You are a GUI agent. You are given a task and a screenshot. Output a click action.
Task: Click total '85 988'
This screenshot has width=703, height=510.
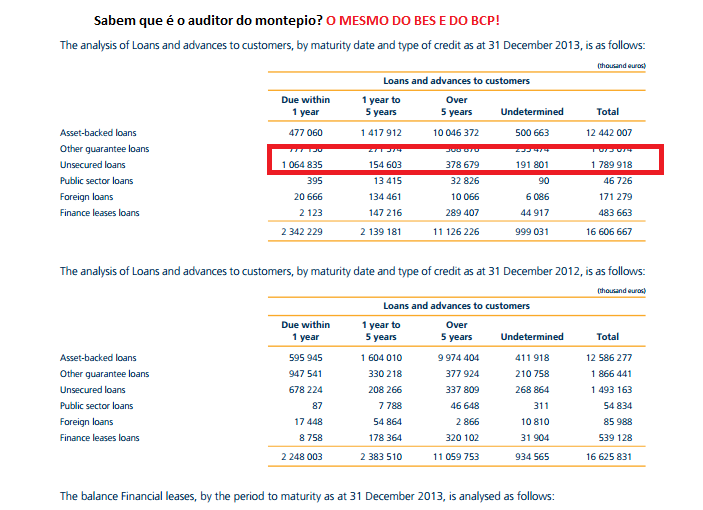(x=618, y=422)
